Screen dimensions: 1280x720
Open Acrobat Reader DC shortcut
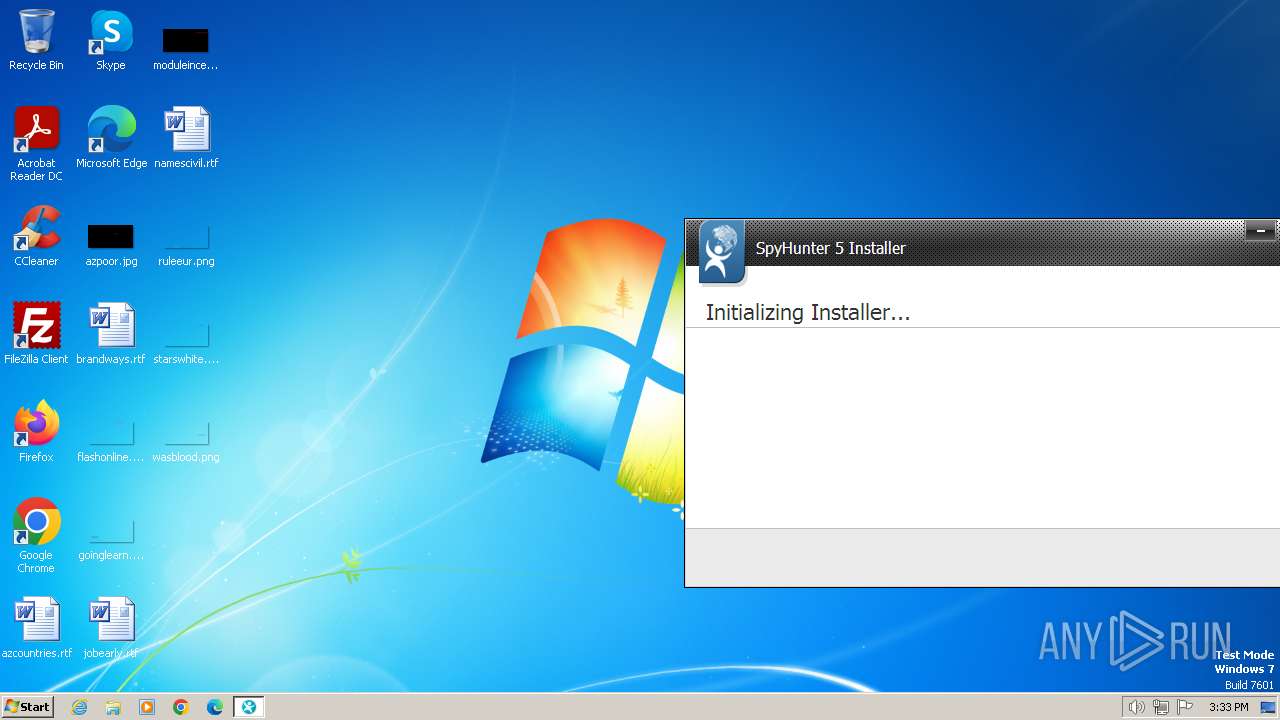click(x=36, y=143)
